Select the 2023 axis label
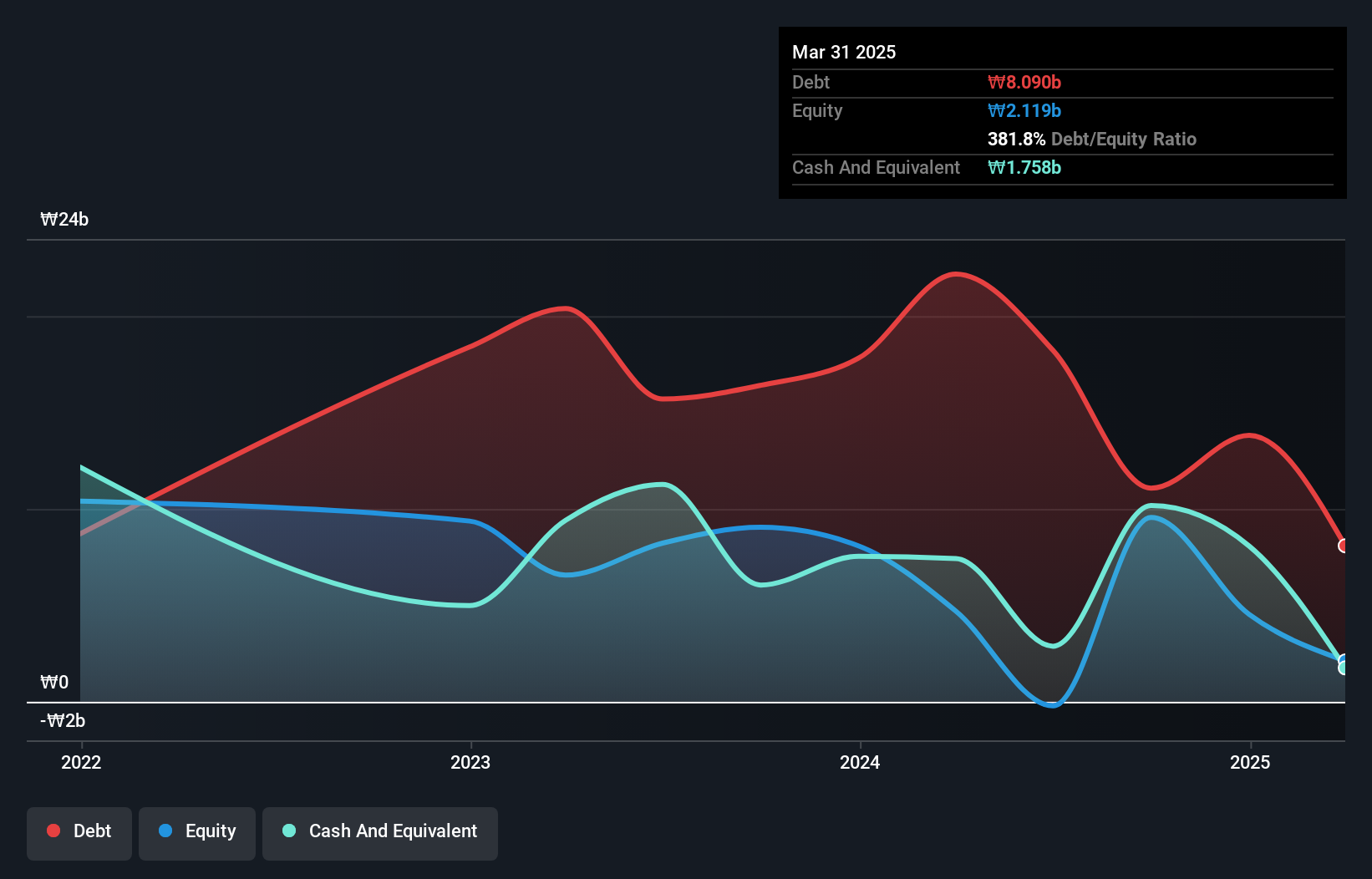Viewport: 1372px width, 879px height. [470, 762]
